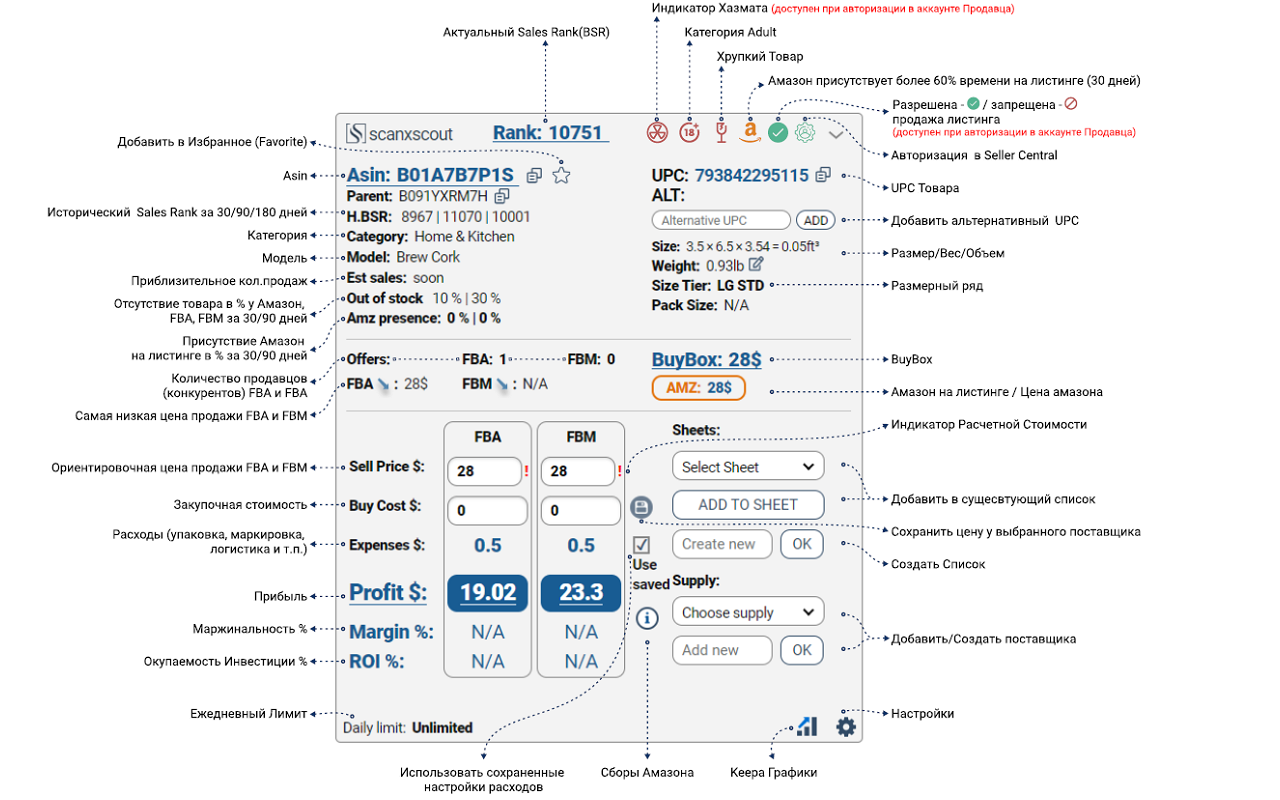The width and height of the screenshot is (1280, 800).
Task: Open the Choose supply dropdown
Action: click(748, 611)
